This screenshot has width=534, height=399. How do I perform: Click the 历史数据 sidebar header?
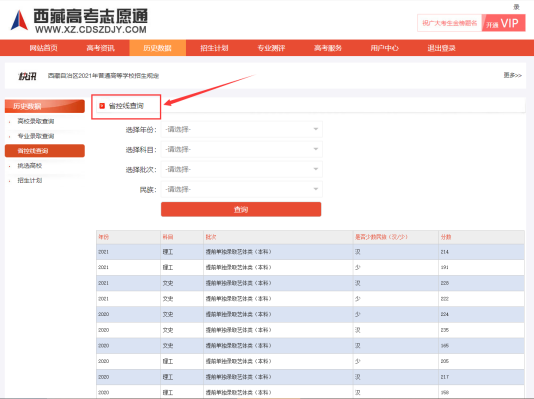click(x=45, y=106)
